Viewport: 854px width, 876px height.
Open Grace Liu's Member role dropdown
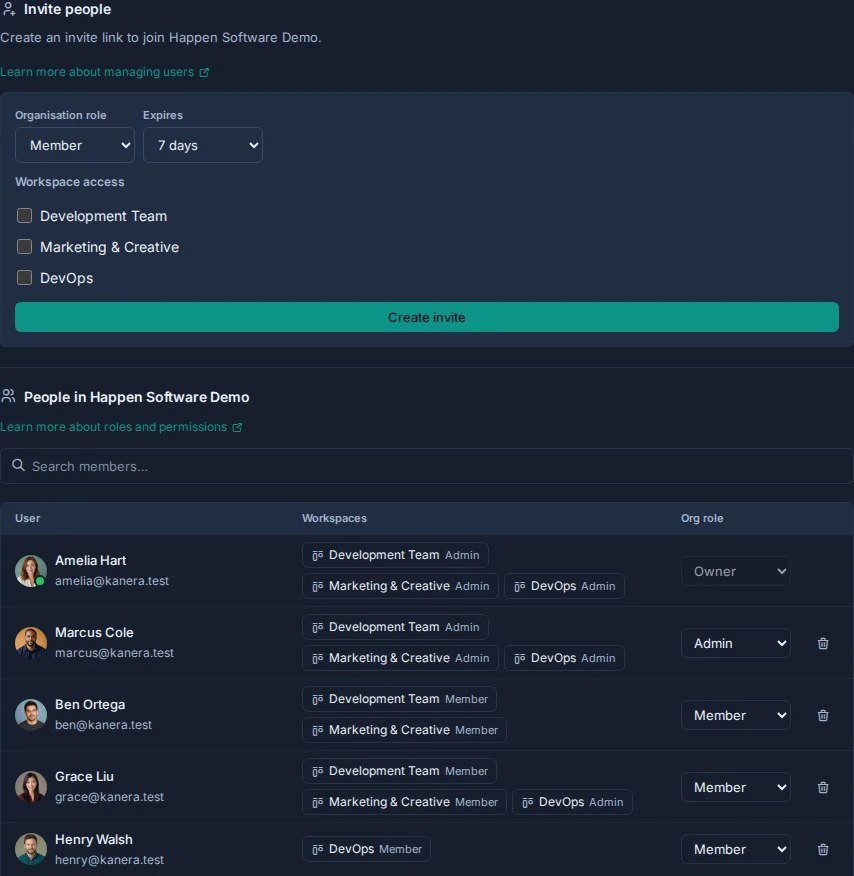click(736, 788)
